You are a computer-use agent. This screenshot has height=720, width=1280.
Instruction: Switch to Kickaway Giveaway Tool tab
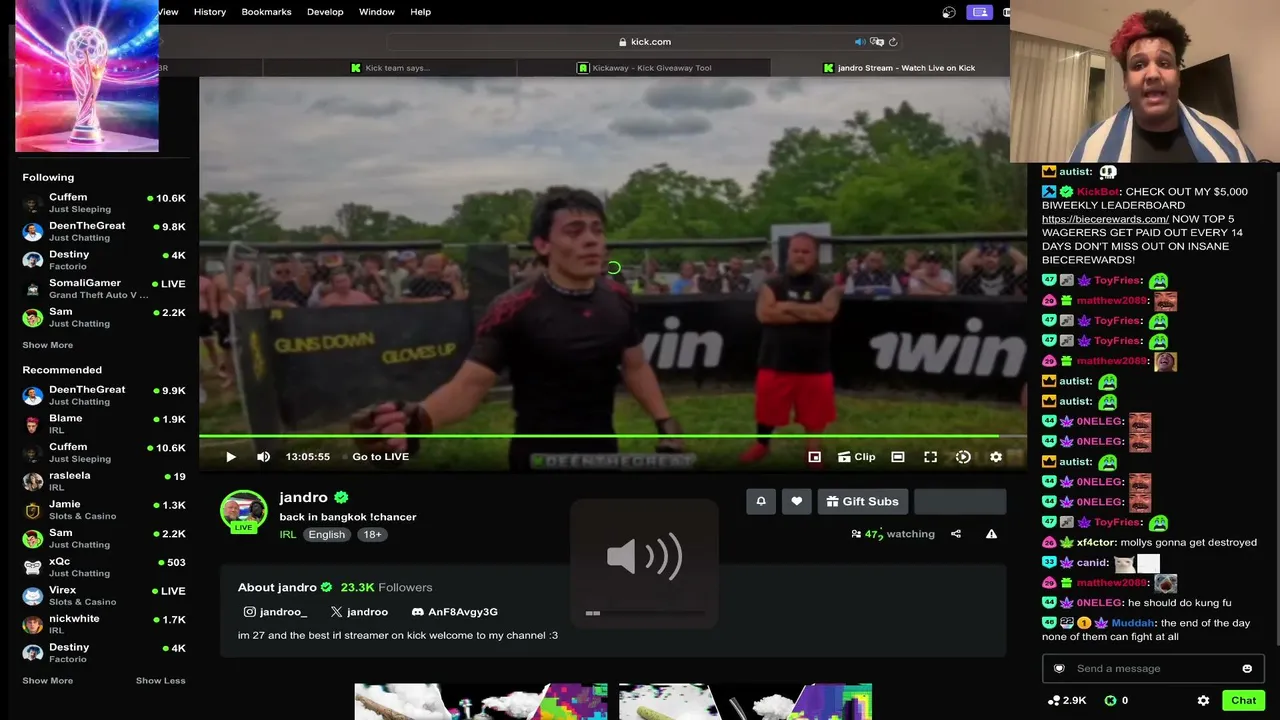pos(644,68)
